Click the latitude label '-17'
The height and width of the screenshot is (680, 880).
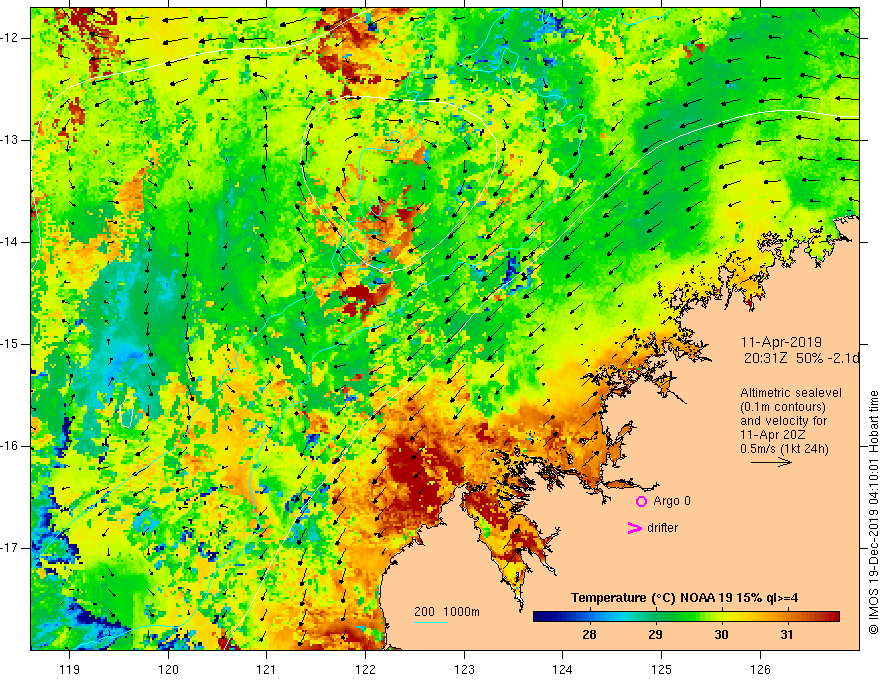[10, 548]
